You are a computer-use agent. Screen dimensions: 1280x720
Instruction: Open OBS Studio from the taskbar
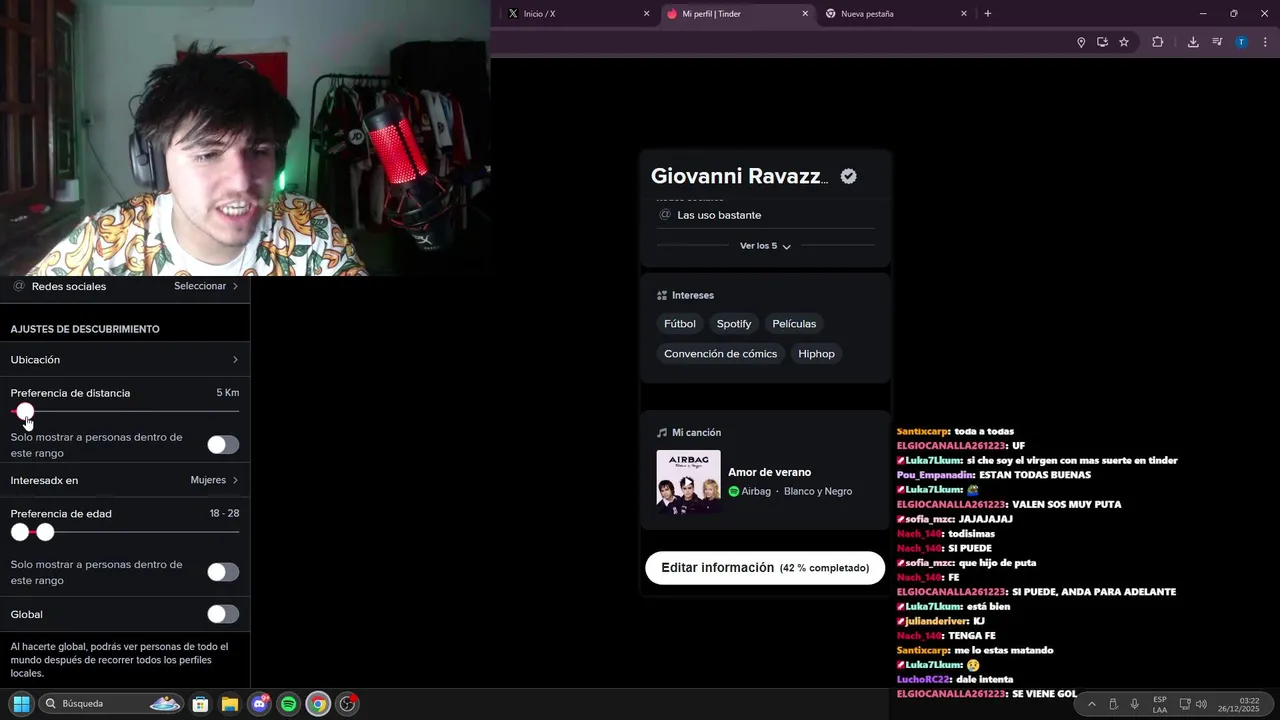pos(347,704)
